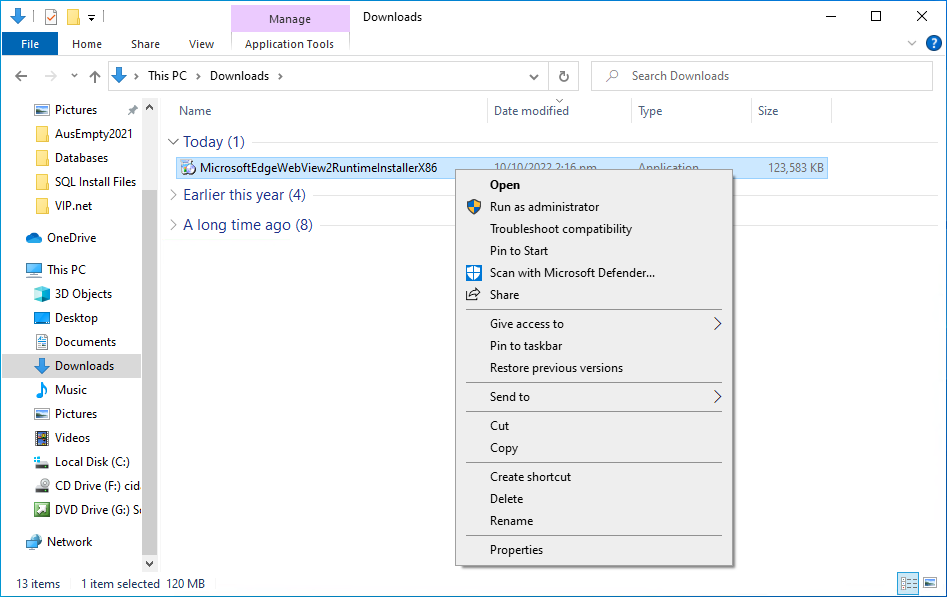Open Documents in the navigation pane
This screenshot has width=947, height=597.
point(85,342)
